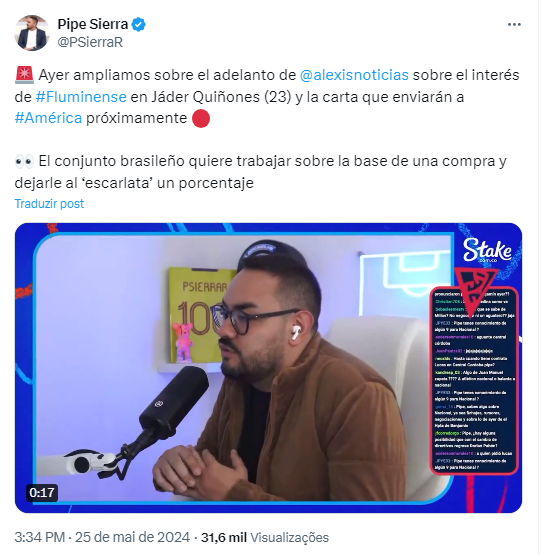Screen dimensions: 547x555
Task: Open the three-dot more options menu
Action: pos(514,24)
